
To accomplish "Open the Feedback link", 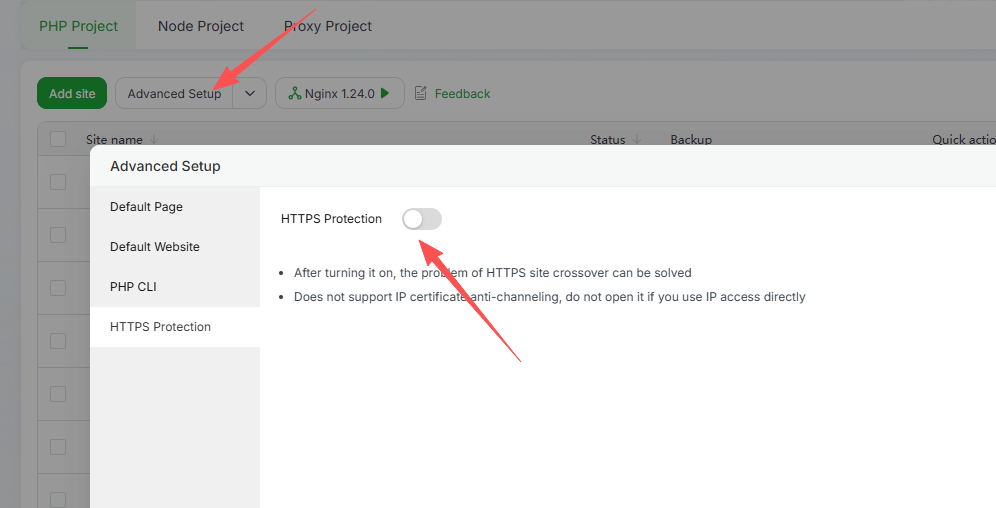I will click(x=462, y=93).
